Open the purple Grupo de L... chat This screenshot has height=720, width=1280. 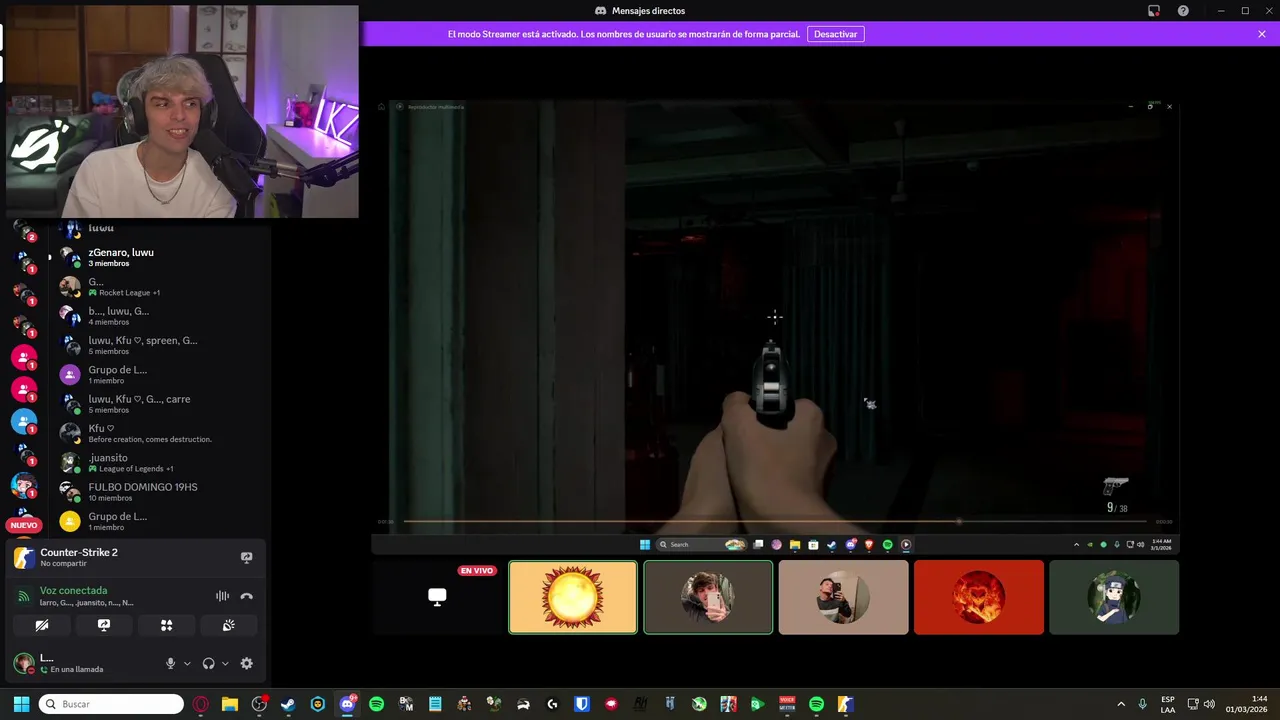pyautogui.click(x=160, y=375)
